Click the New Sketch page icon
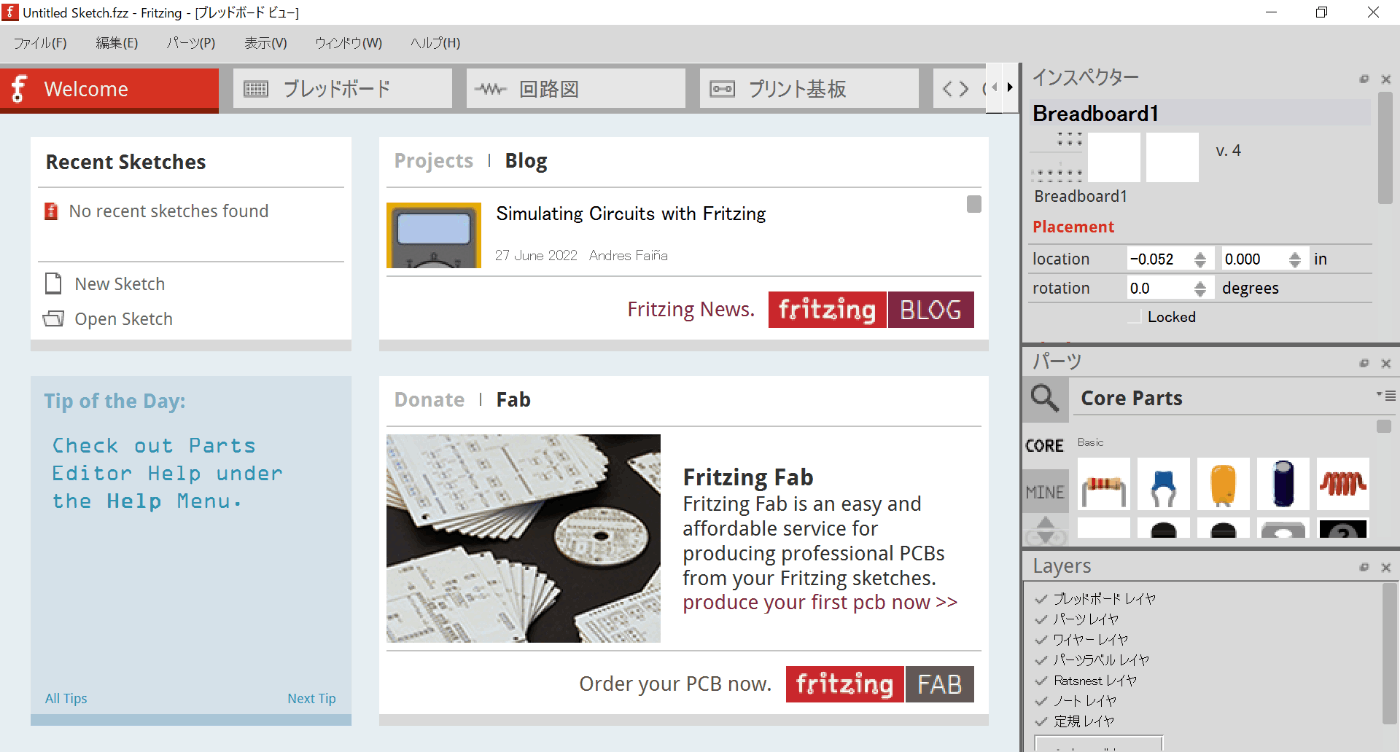 (x=54, y=284)
